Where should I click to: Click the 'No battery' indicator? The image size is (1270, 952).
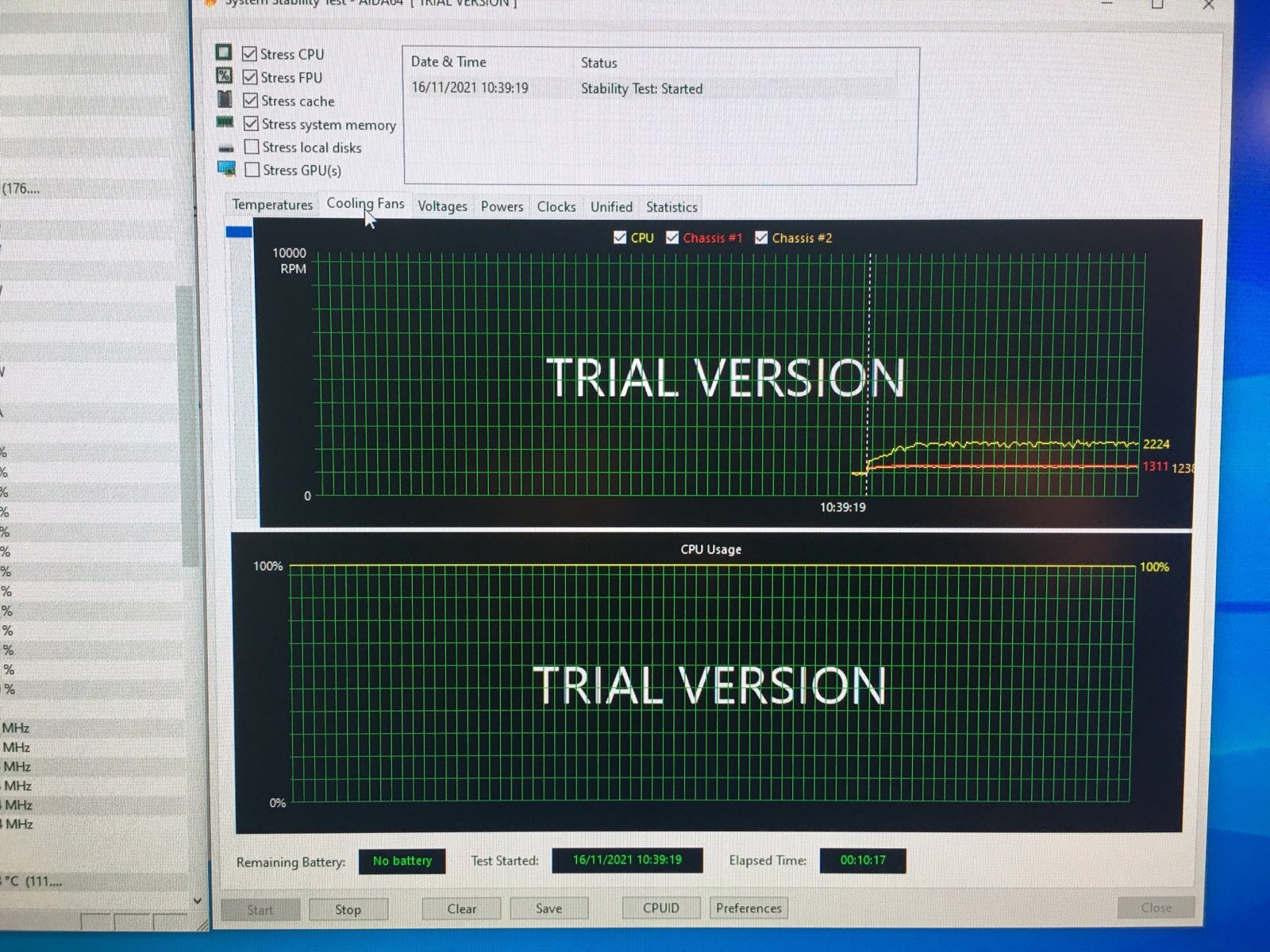(402, 861)
